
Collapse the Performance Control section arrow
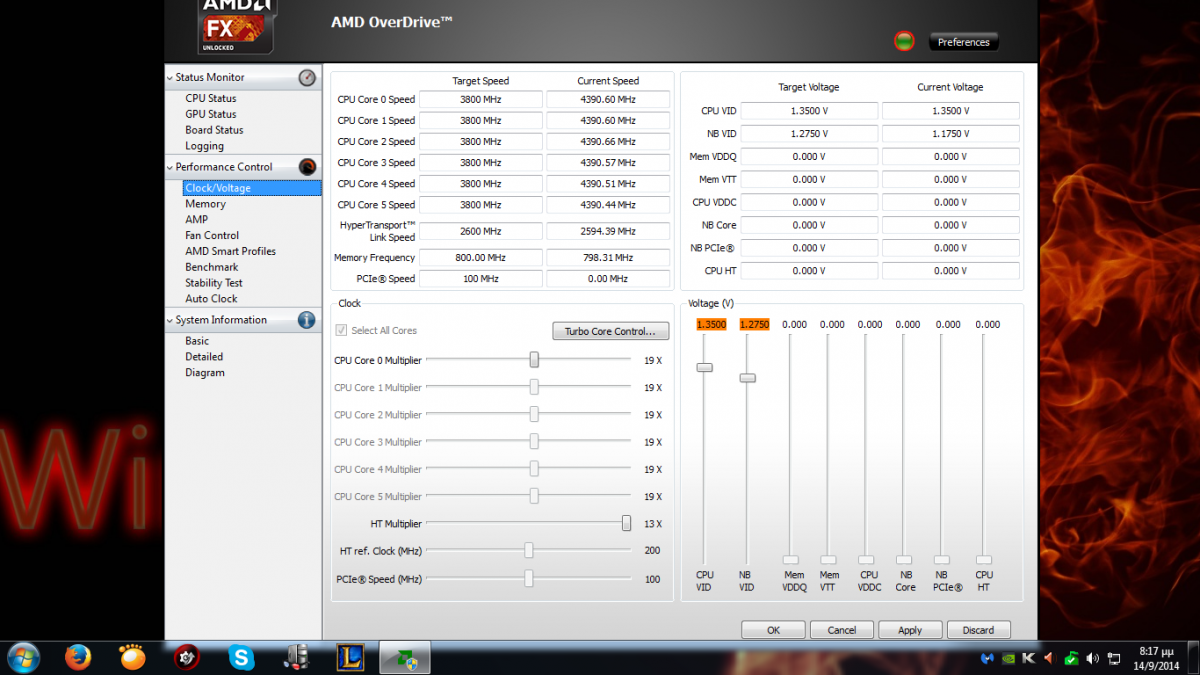(170, 167)
